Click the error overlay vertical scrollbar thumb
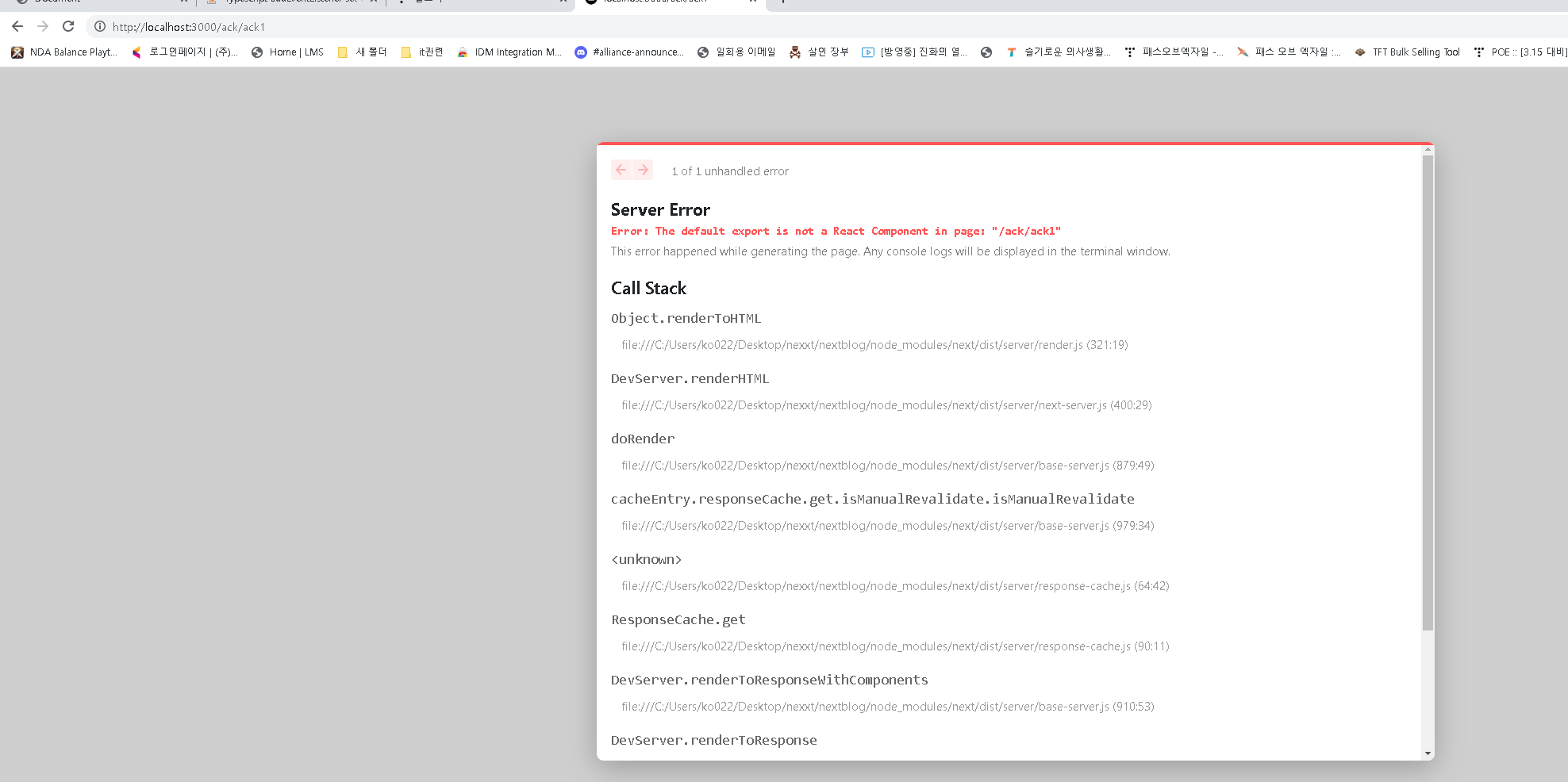1568x782 pixels. 1428,393
